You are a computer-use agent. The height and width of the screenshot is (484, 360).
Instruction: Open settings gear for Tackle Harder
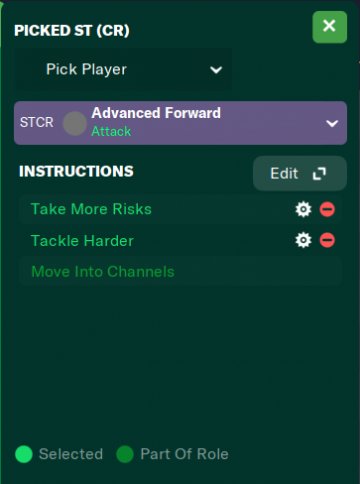click(303, 240)
